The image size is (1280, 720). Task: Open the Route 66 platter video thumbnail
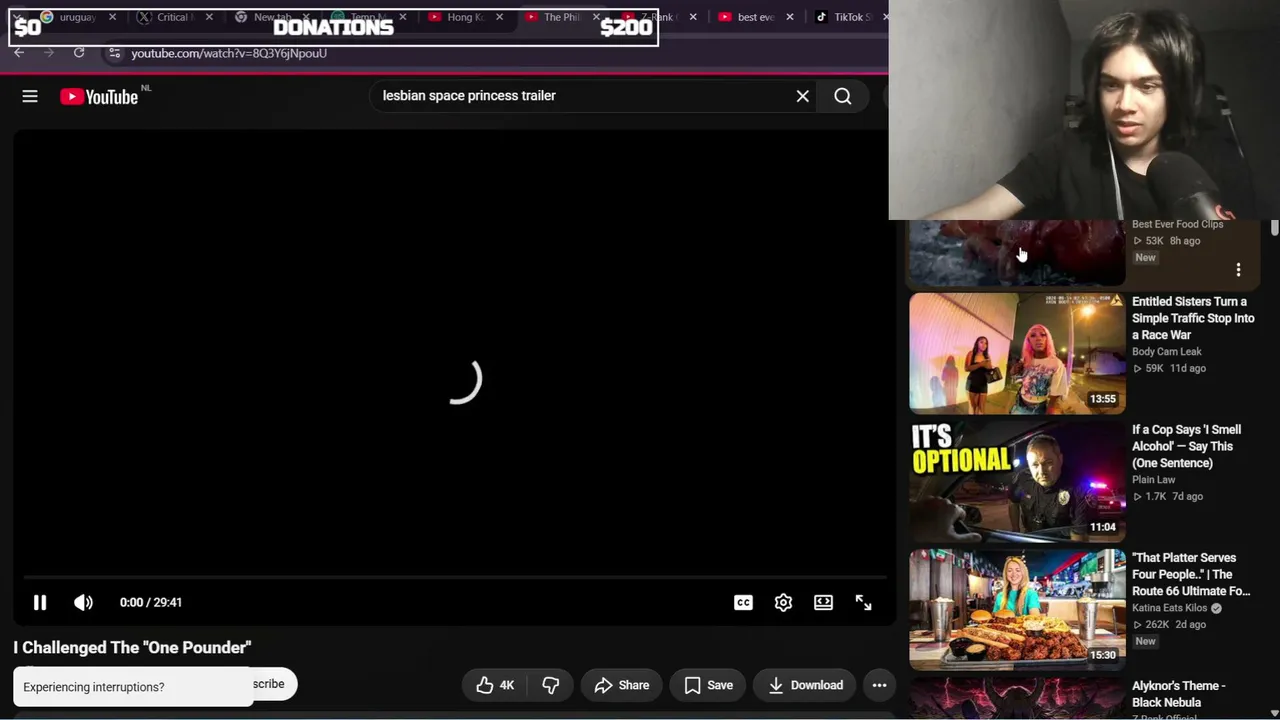point(1017,609)
